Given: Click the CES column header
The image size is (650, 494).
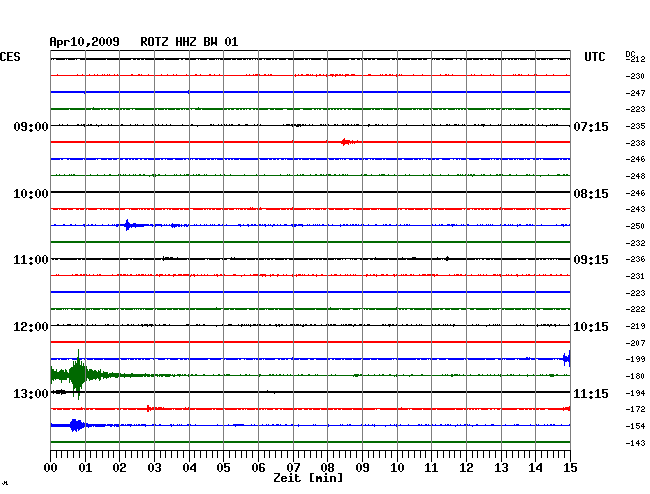Looking at the screenshot, I should point(10,57).
